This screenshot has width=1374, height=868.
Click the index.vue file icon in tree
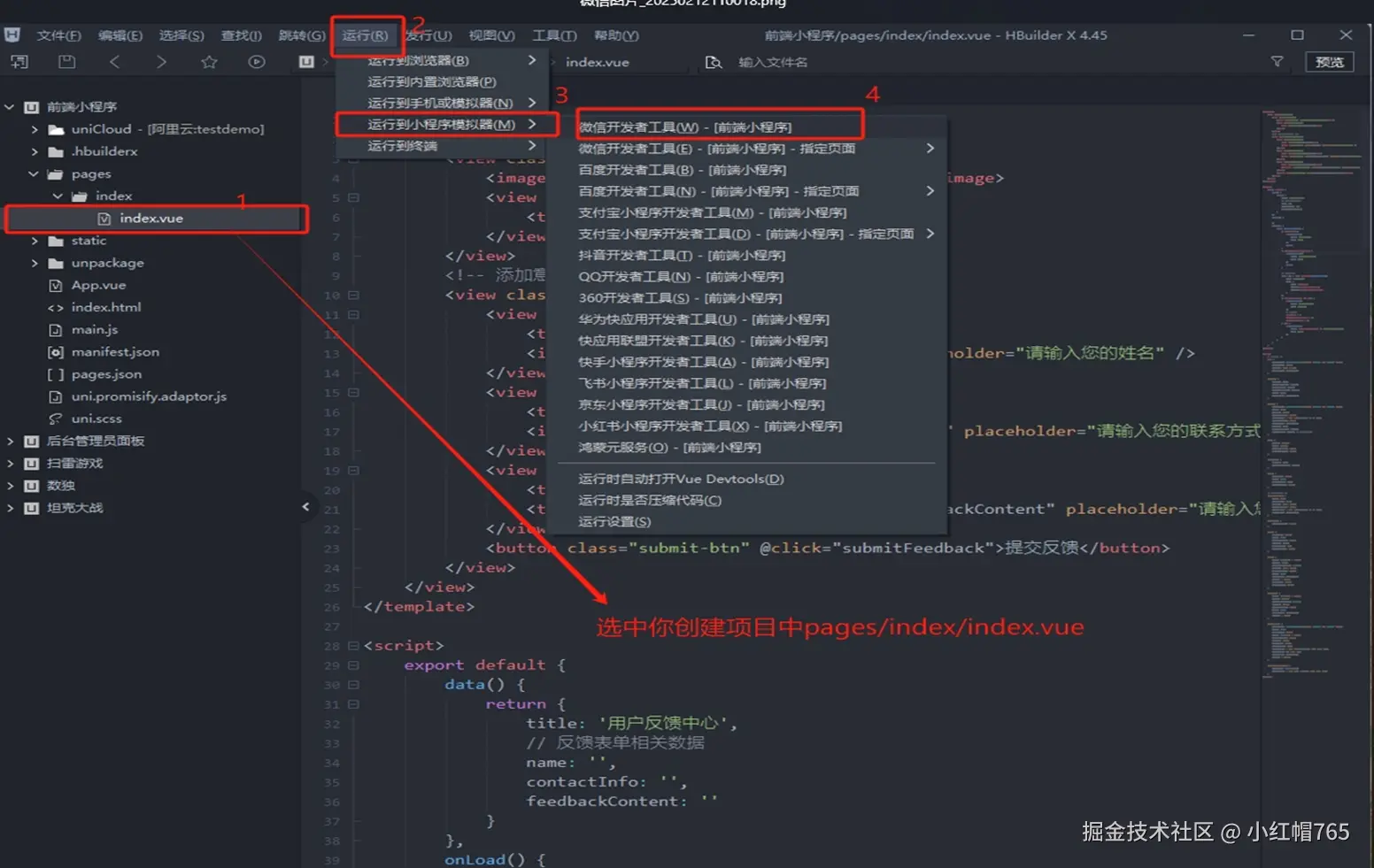pyautogui.click(x=104, y=219)
